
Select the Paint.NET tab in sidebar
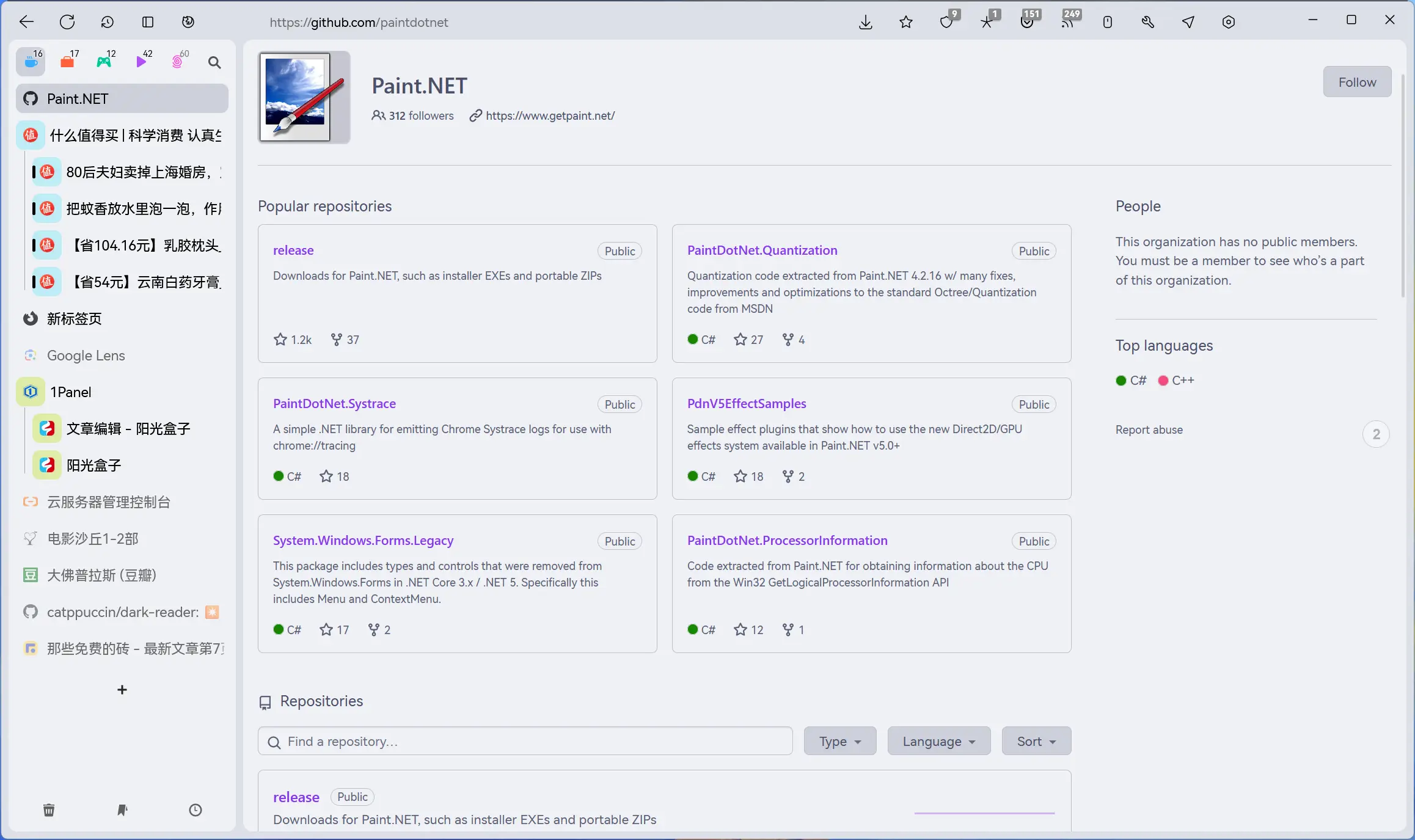pyautogui.click(x=122, y=98)
